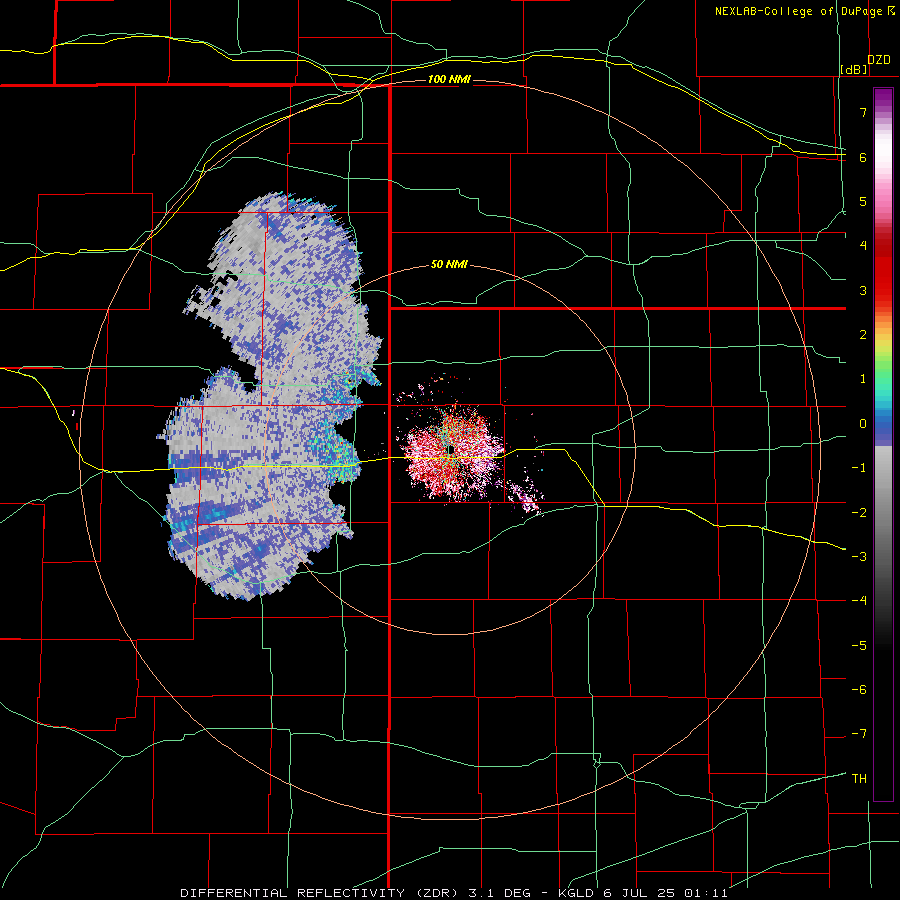Click the TH threshold label on the scale
Viewport: 900px width, 900px height.
pyautogui.click(x=859, y=779)
